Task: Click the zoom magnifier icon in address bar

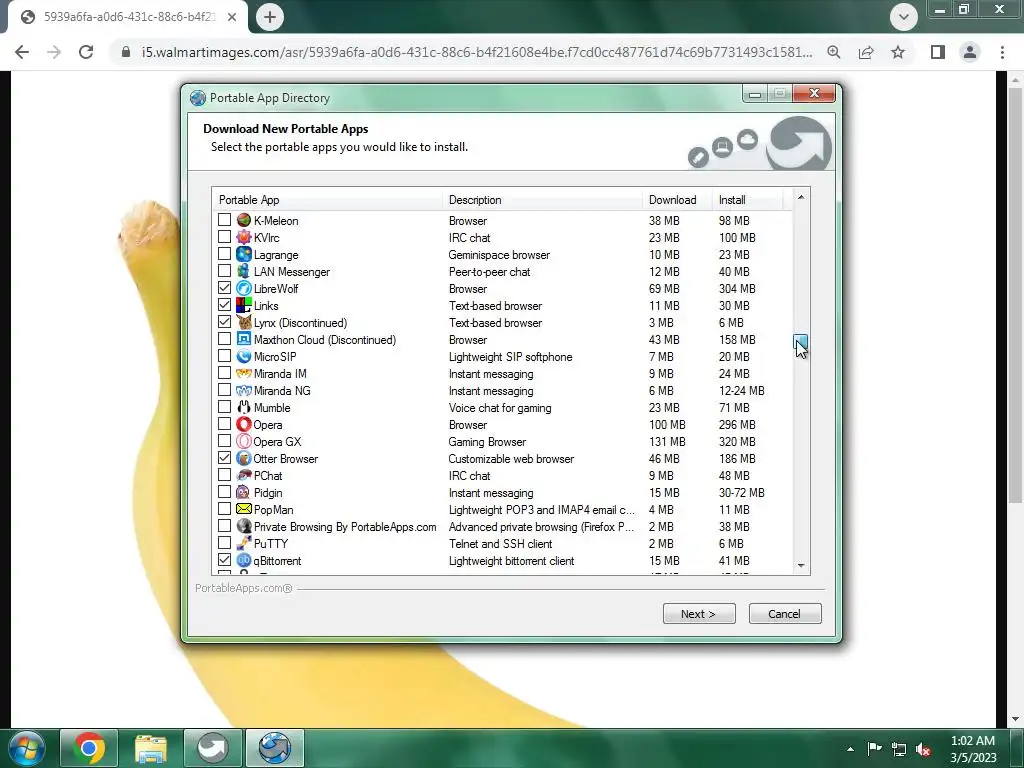Action: pos(834,52)
